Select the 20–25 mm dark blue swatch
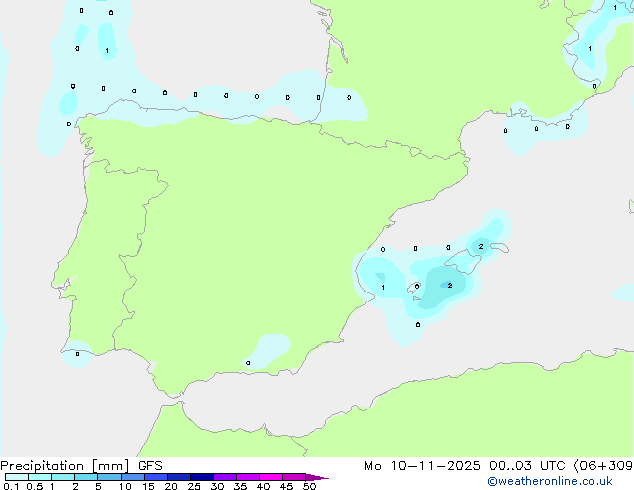This screenshot has width=634, height=490. (x=179, y=477)
